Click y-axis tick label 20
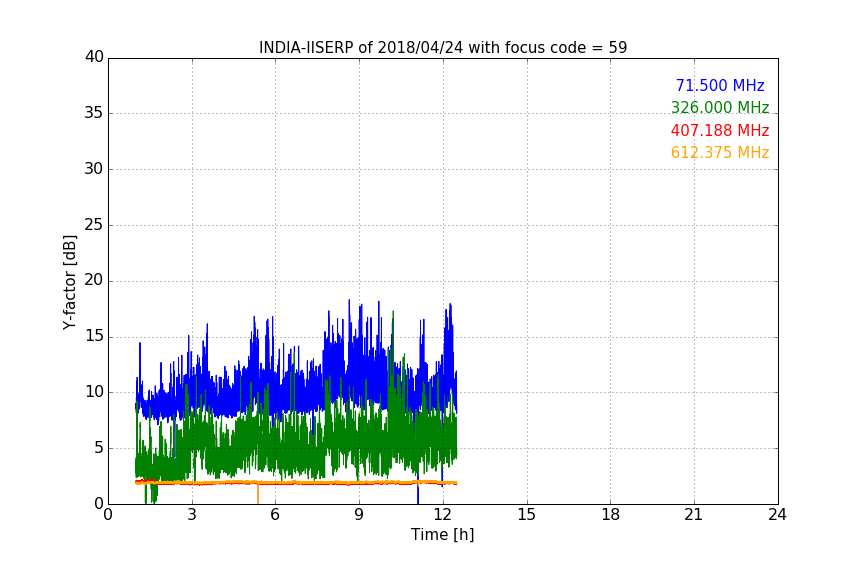 94,281
